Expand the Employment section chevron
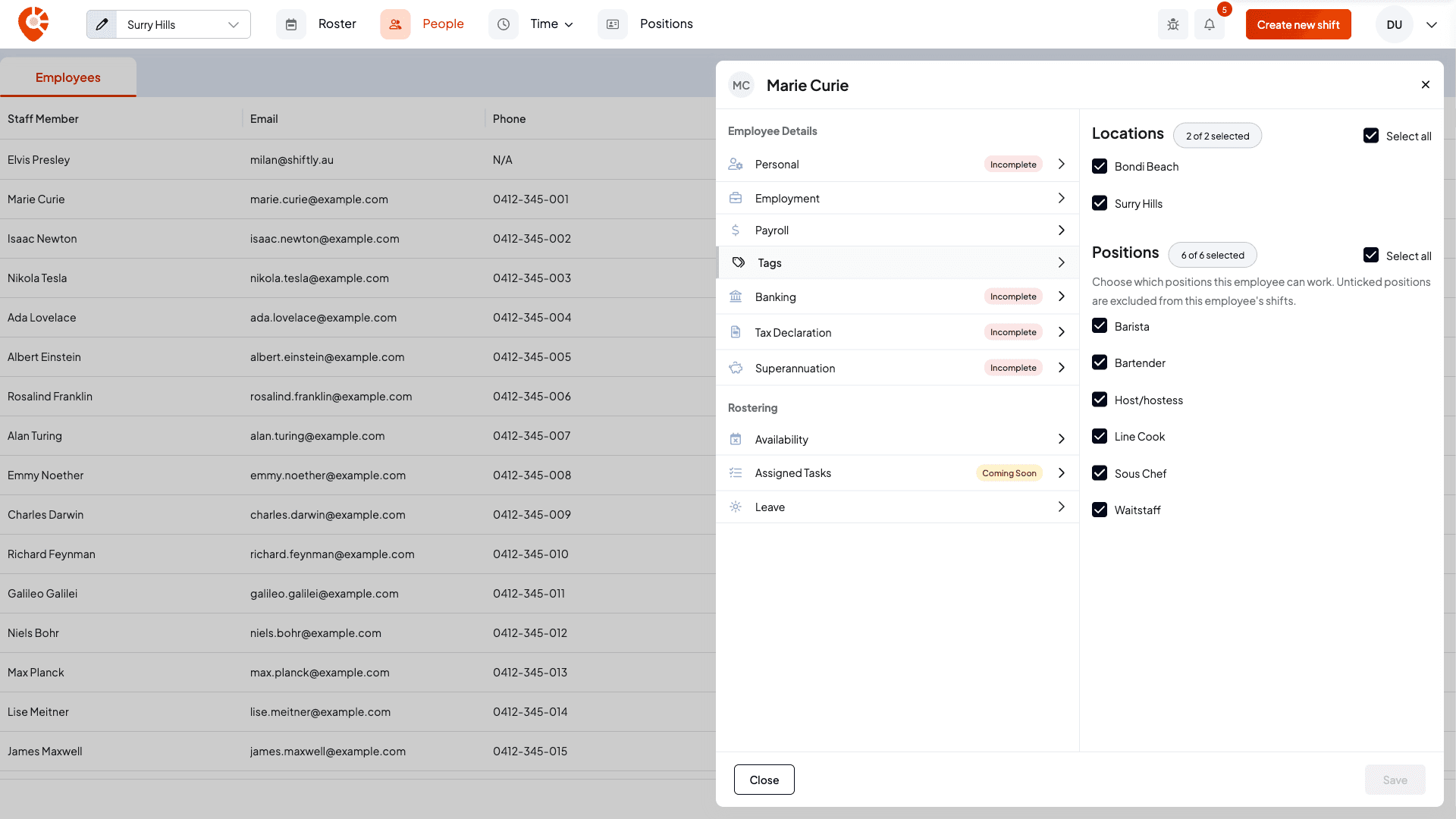Screen dimensions: 1456x819 pos(1062,198)
